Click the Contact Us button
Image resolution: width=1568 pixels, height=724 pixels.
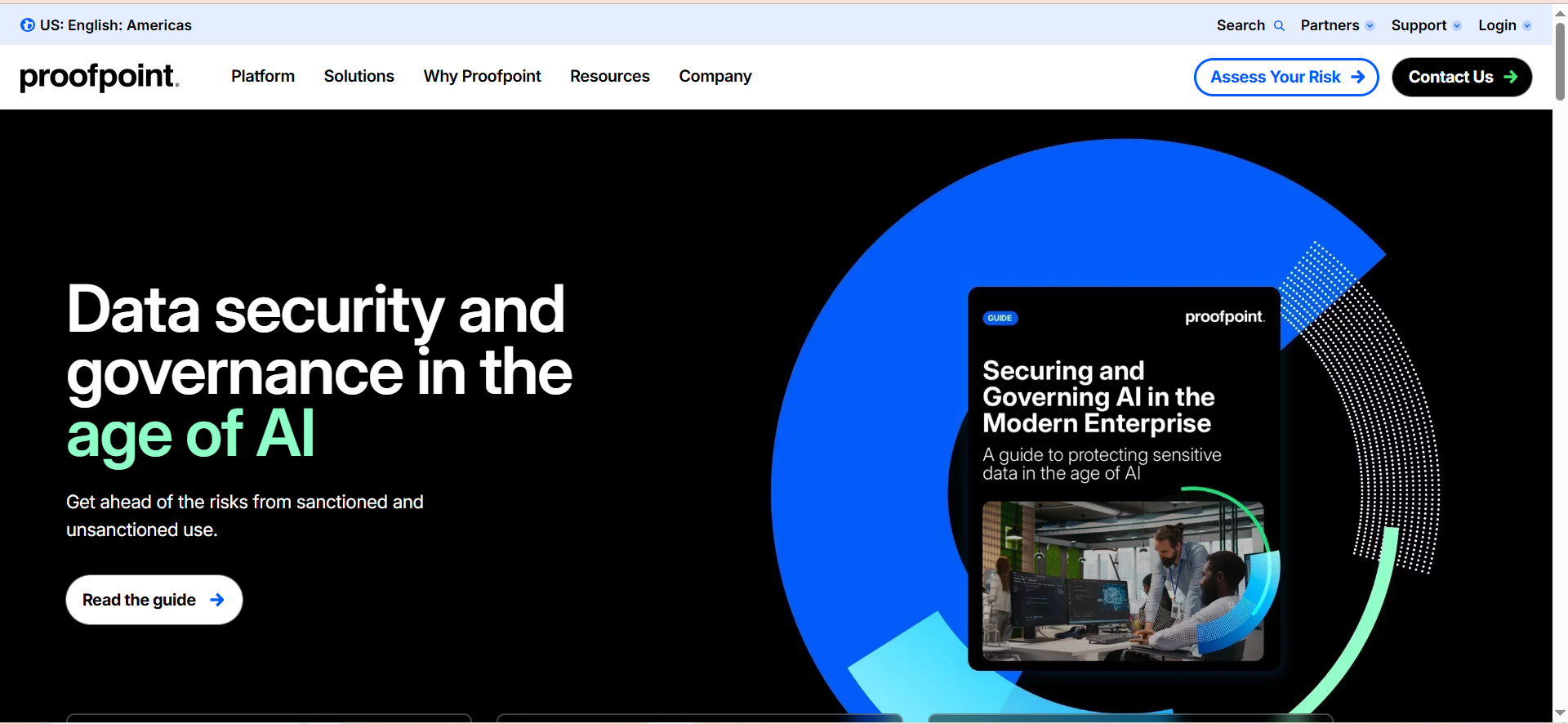click(x=1462, y=77)
